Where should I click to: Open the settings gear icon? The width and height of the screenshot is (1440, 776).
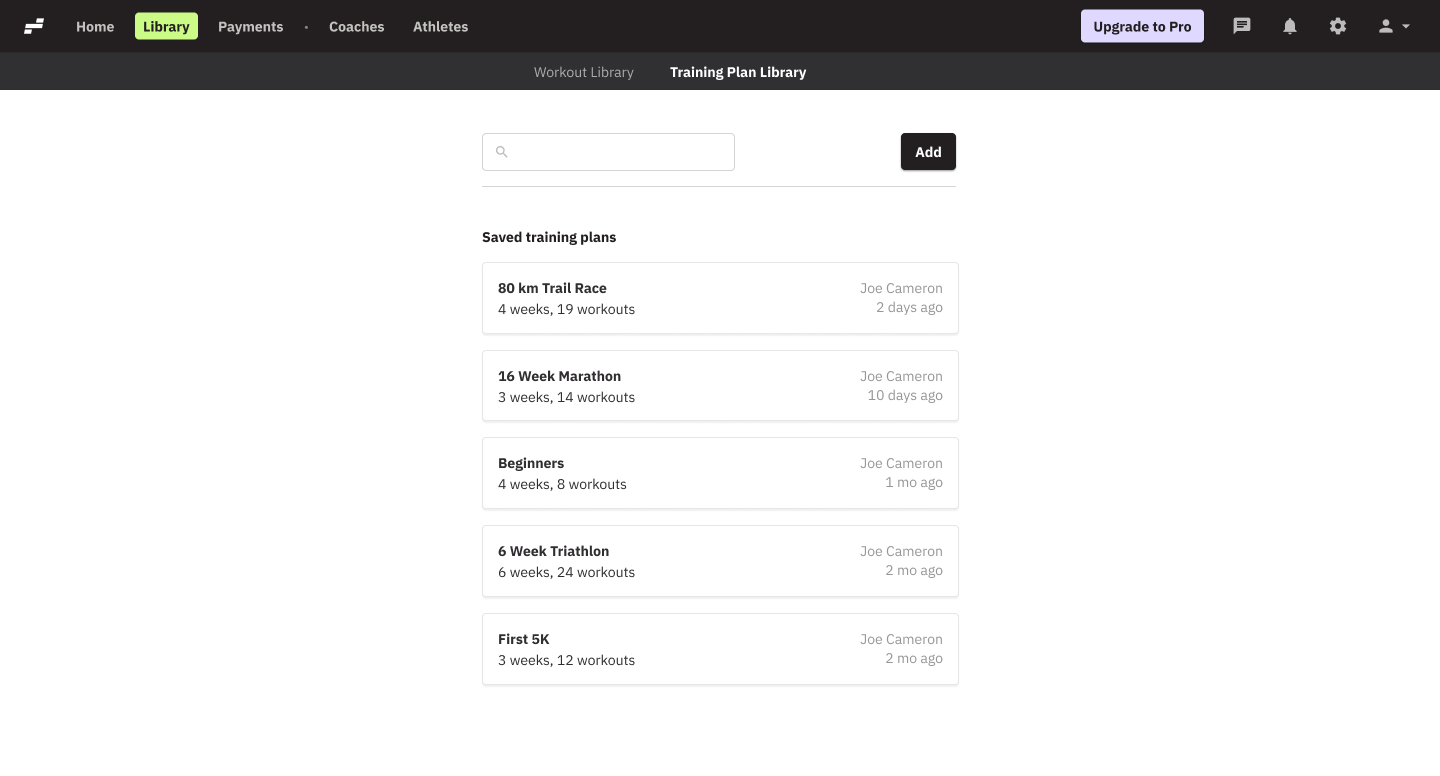pos(1338,26)
